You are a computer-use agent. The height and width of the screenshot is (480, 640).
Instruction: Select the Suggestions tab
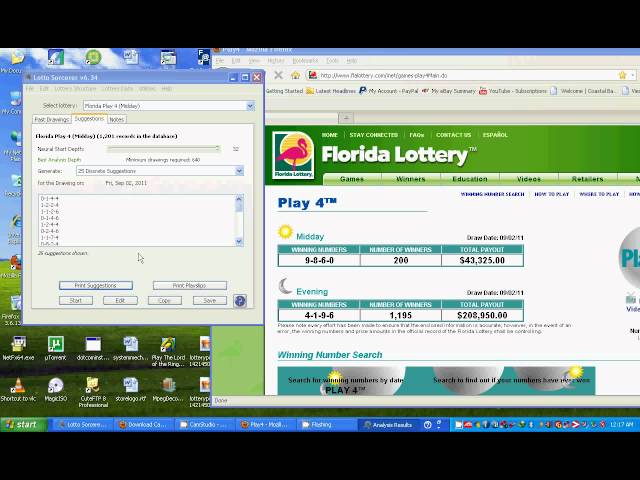pyautogui.click(x=89, y=118)
